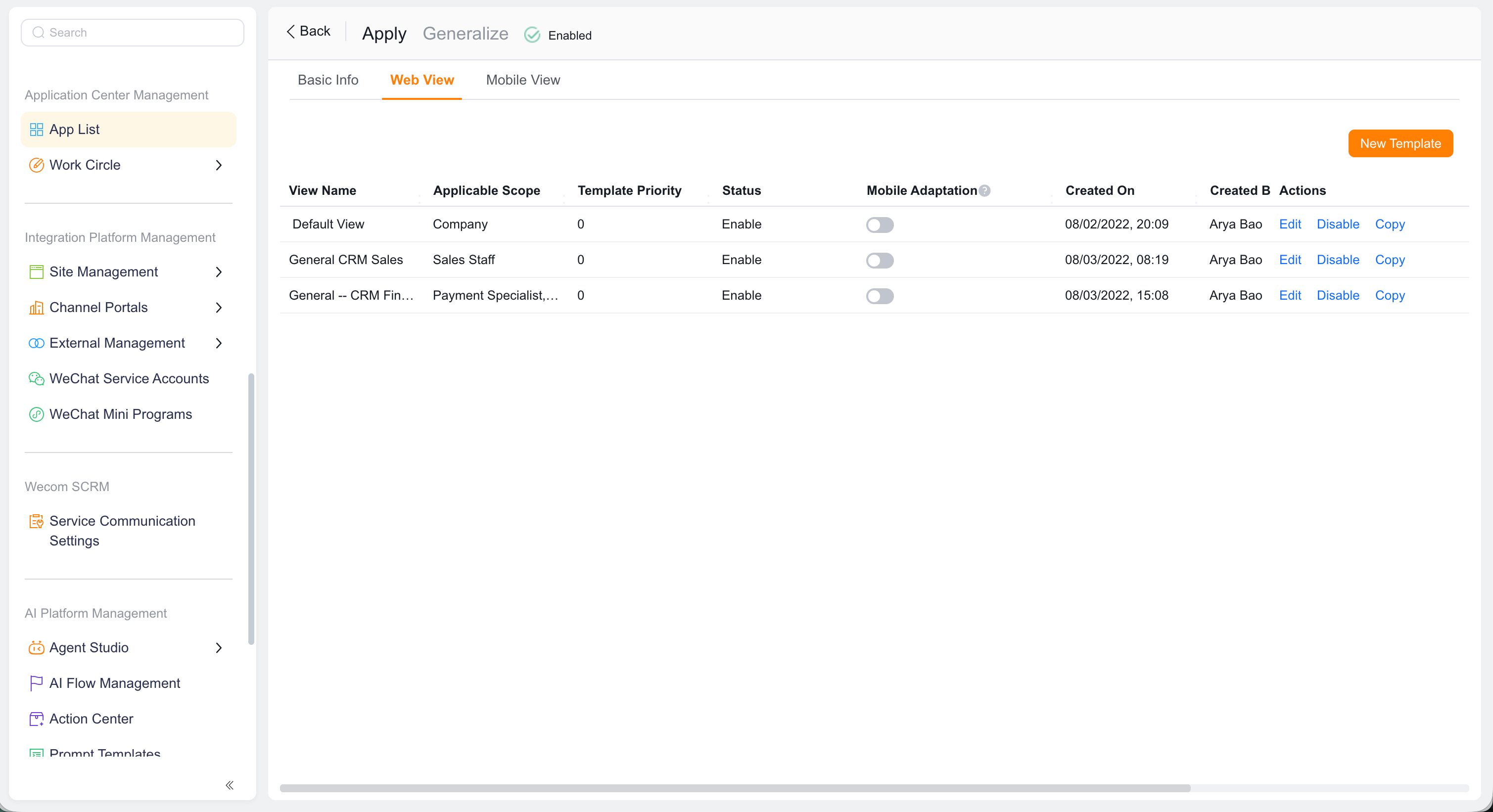Image resolution: width=1493 pixels, height=812 pixels.
Task: Focus the sidebar Search field
Action: tap(133, 33)
